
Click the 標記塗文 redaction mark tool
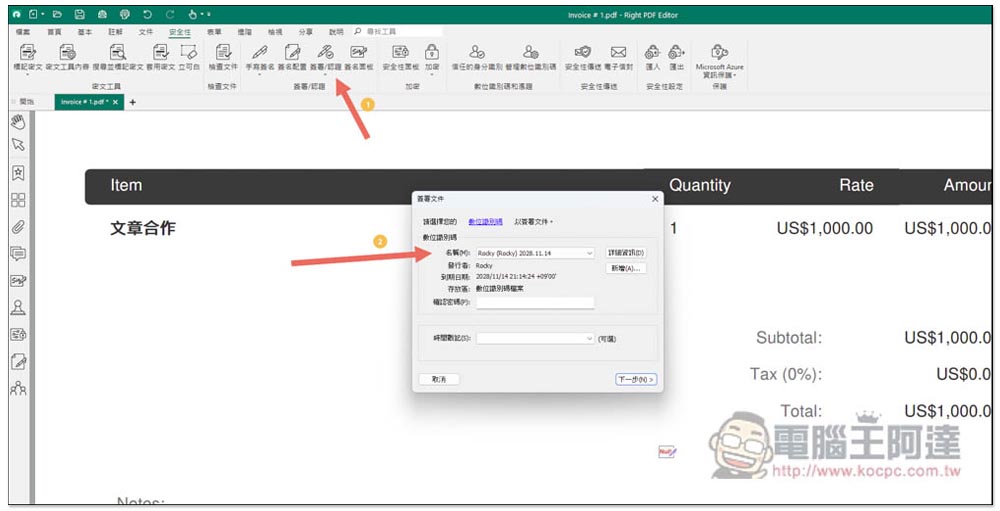pos(27,57)
